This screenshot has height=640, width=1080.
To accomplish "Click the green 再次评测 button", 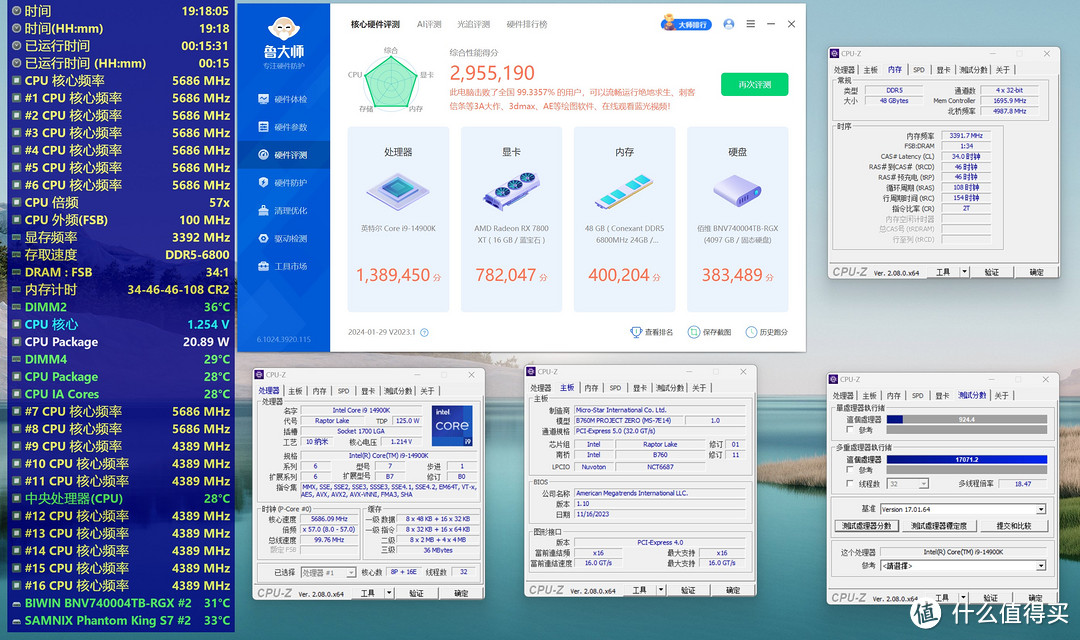I will coord(754,85).
